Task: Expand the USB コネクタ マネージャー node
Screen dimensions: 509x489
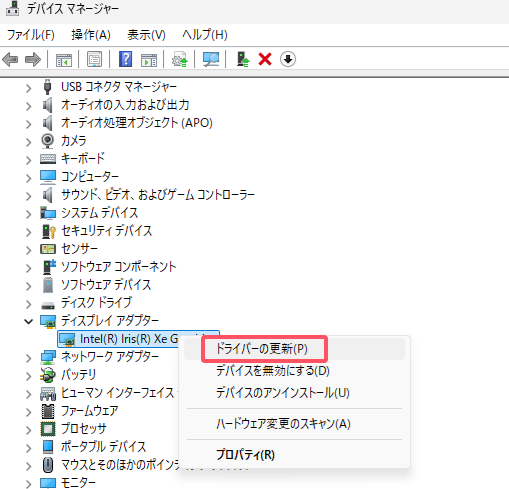Action: (x=29, y=88)
